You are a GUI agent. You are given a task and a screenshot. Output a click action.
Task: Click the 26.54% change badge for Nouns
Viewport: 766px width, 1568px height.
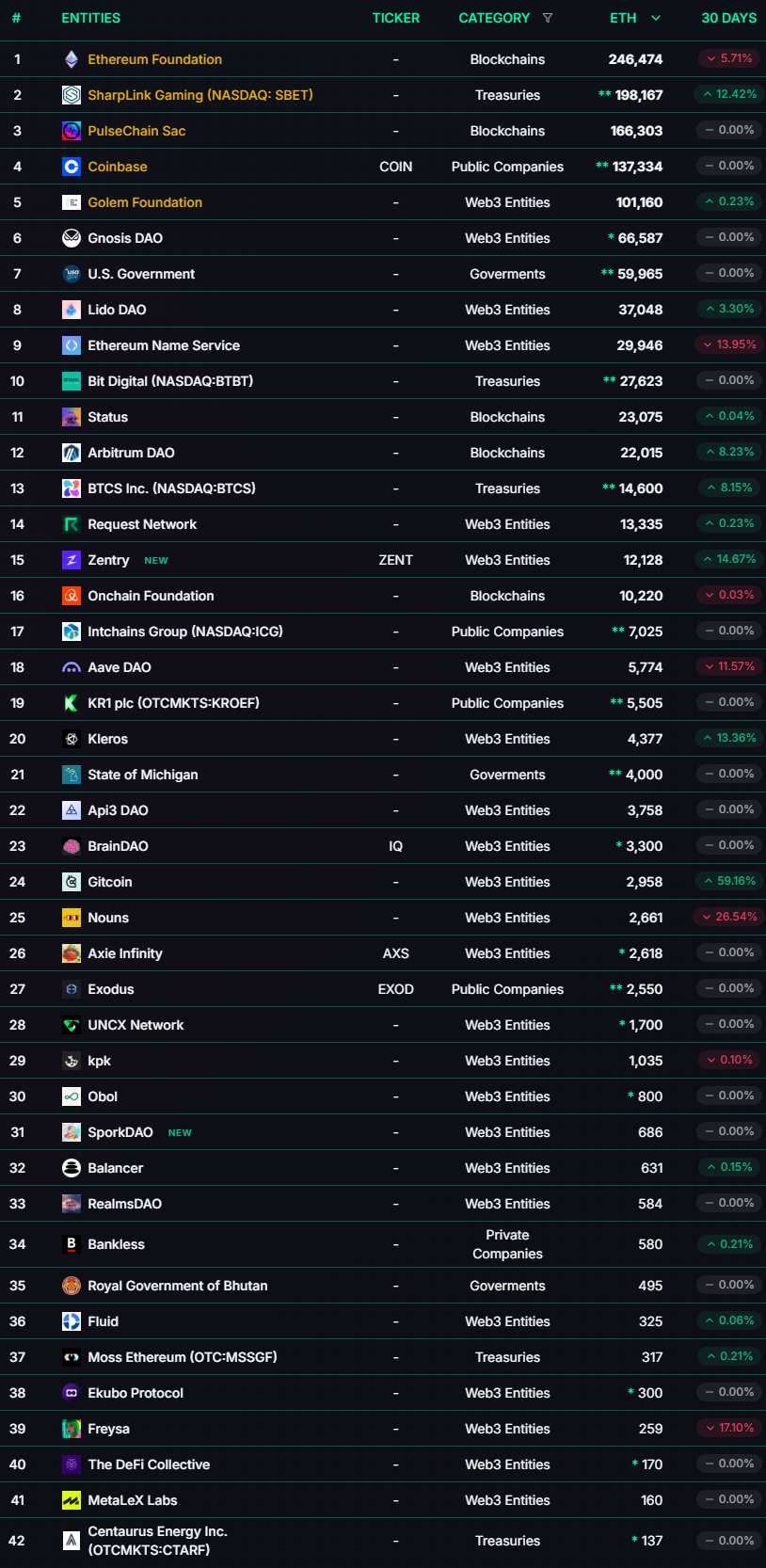click(729, 917)
